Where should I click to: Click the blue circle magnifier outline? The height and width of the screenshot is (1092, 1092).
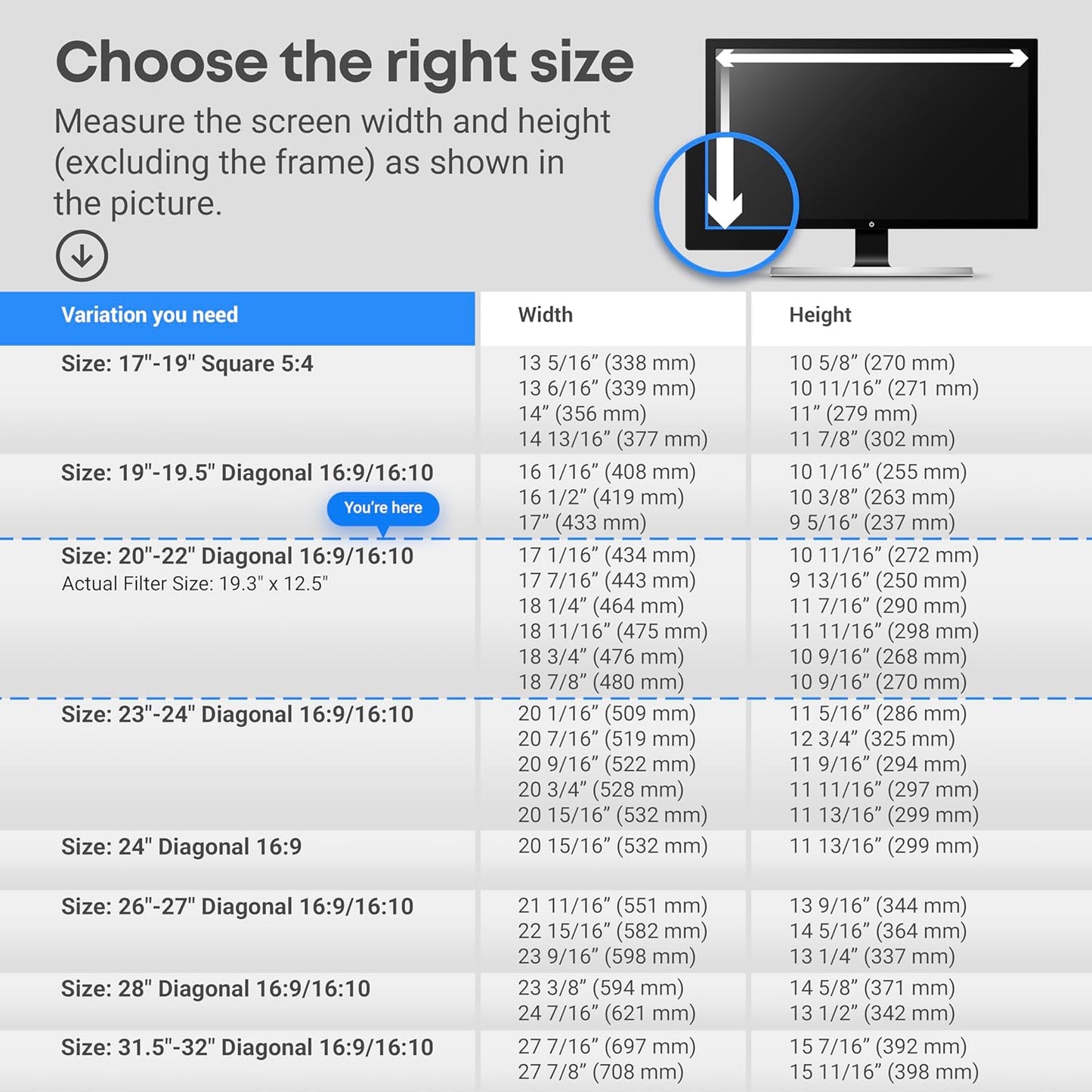click(726, 203)
